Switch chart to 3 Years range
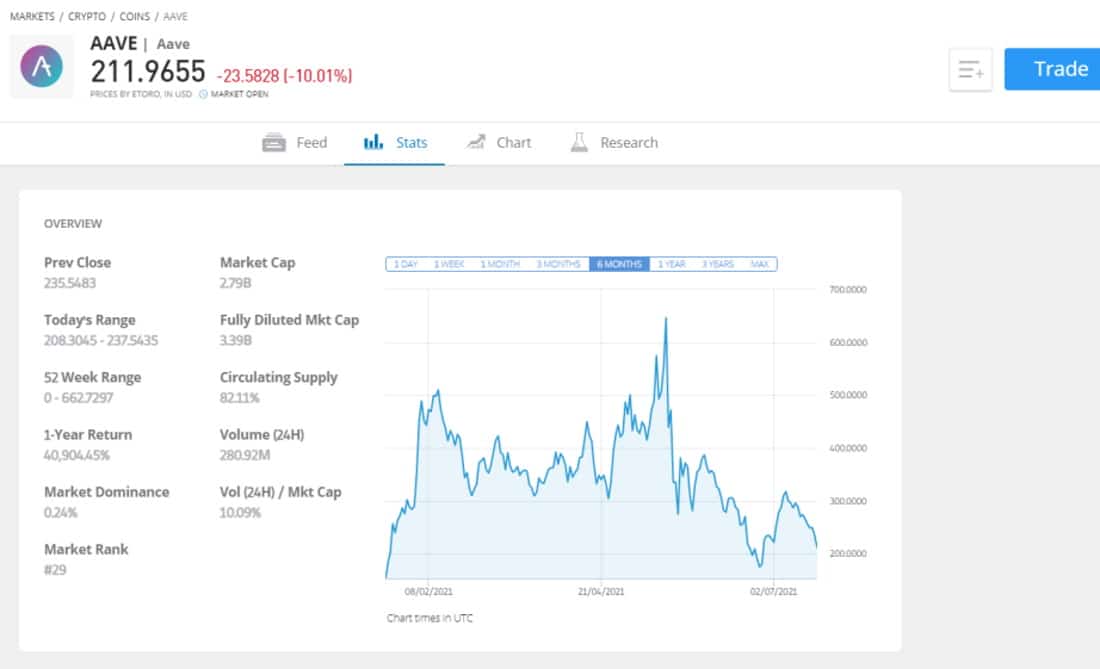Viewport: 1100px width, 669px height. pyautogui.click(x=718, y=264)
